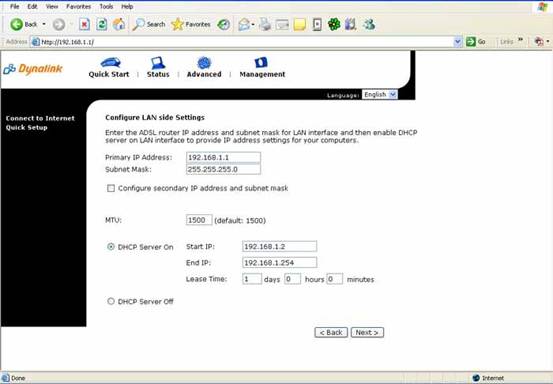
Task: Click the MTU input field
Action: point(199,220)
